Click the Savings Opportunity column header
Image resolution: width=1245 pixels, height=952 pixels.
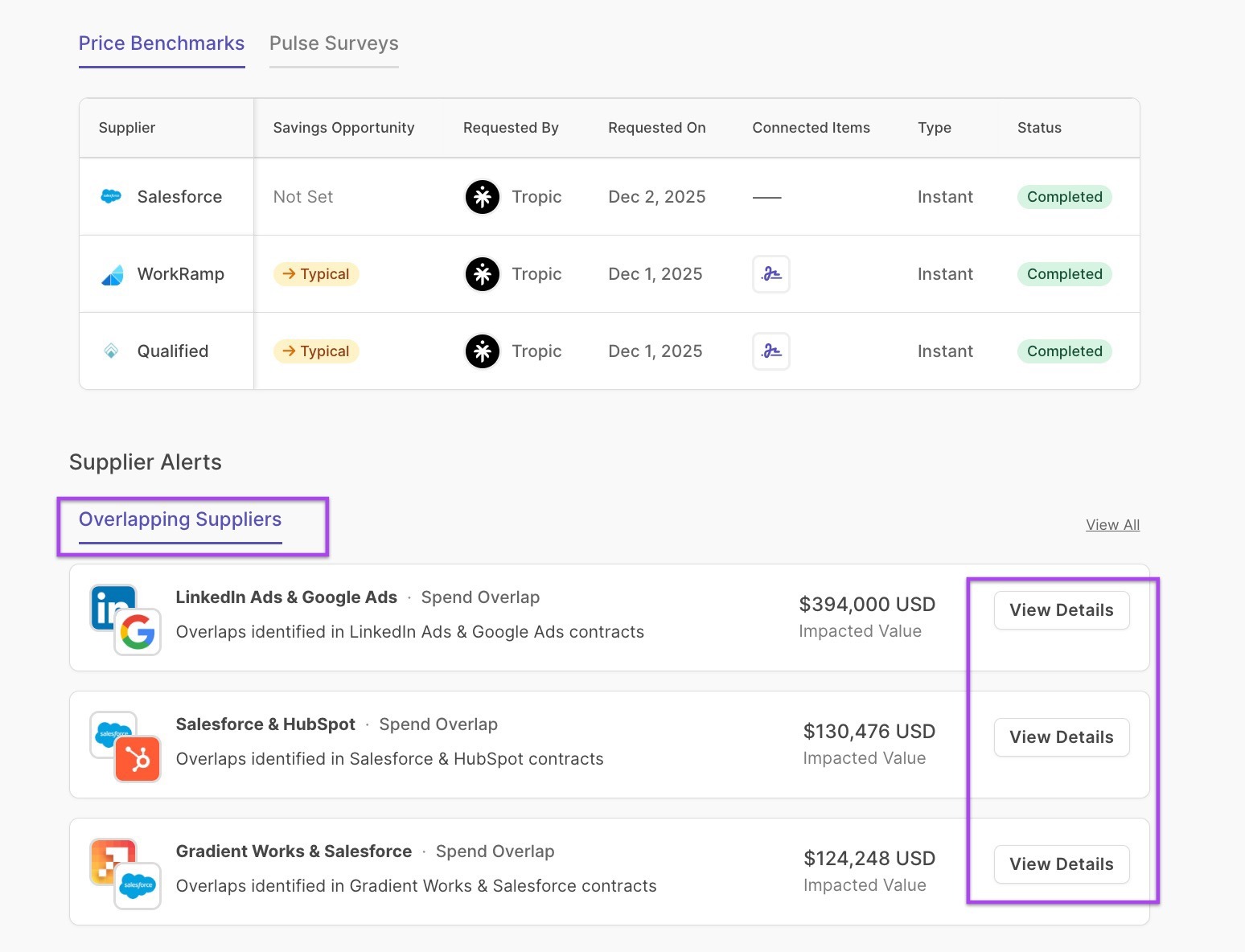tap(343, 128)
